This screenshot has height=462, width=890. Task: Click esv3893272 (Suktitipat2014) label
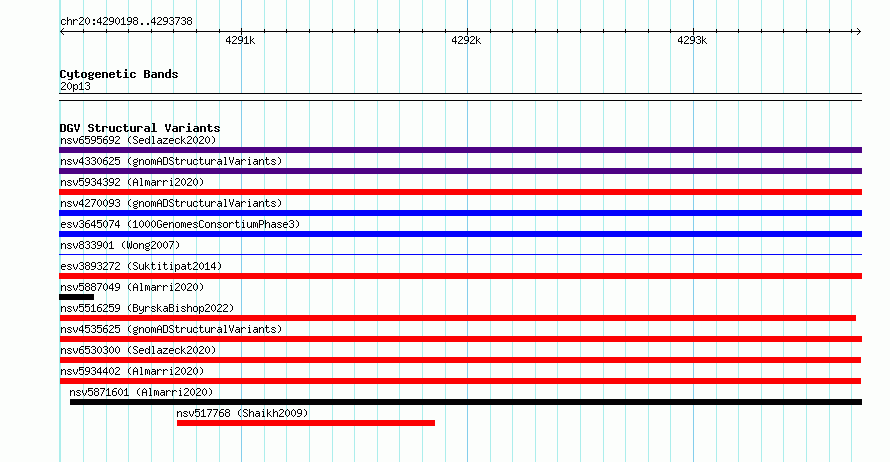(x=141, y=266)
